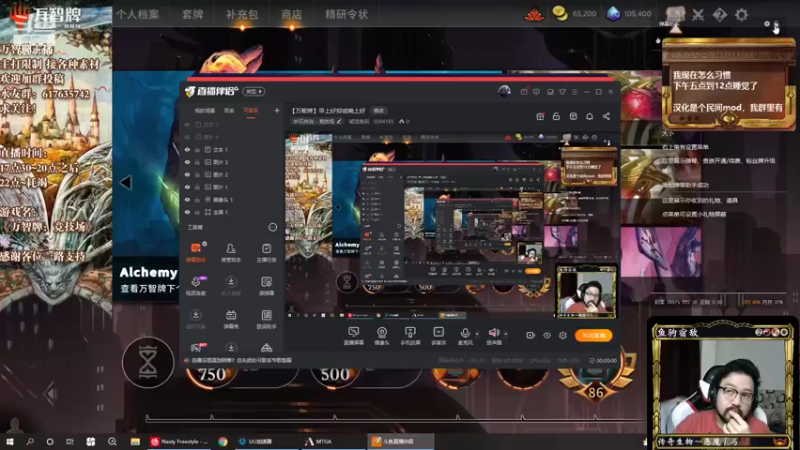Open stream settings gear next to orange button
Screen dimensions: 800x450
pos(563,335)
